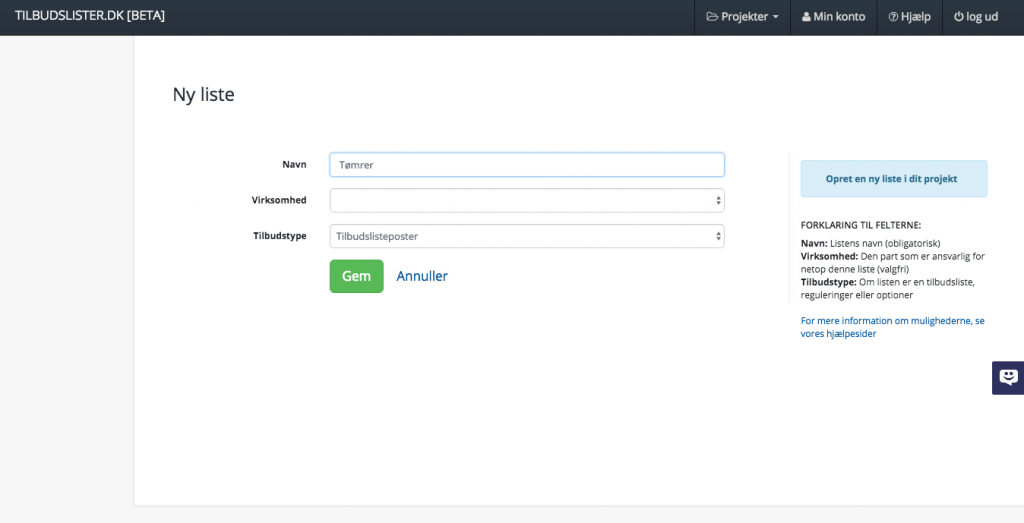Open the chat widget icon
Viewport: 1024px width, 523px height.
click(1008, 377)
